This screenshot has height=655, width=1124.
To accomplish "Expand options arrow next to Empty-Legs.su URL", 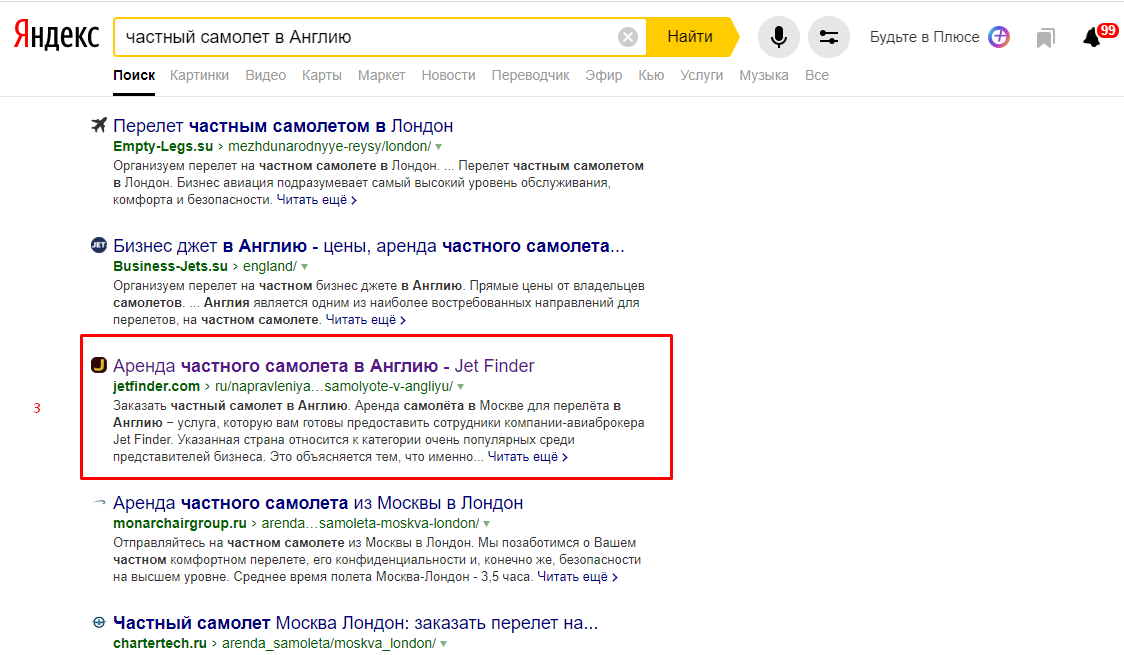I will click(x=439, y=147).
